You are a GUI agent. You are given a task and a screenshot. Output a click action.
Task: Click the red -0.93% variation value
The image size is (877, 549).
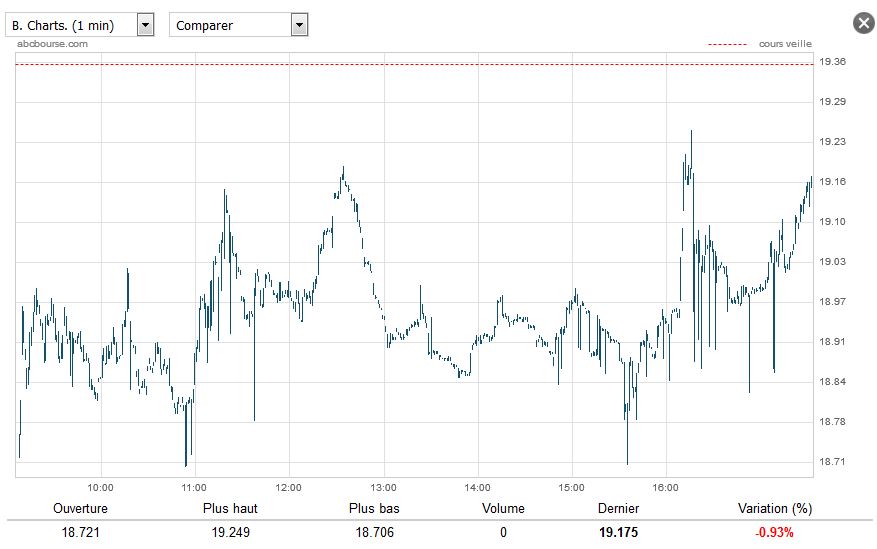click(x=775, y=532)
